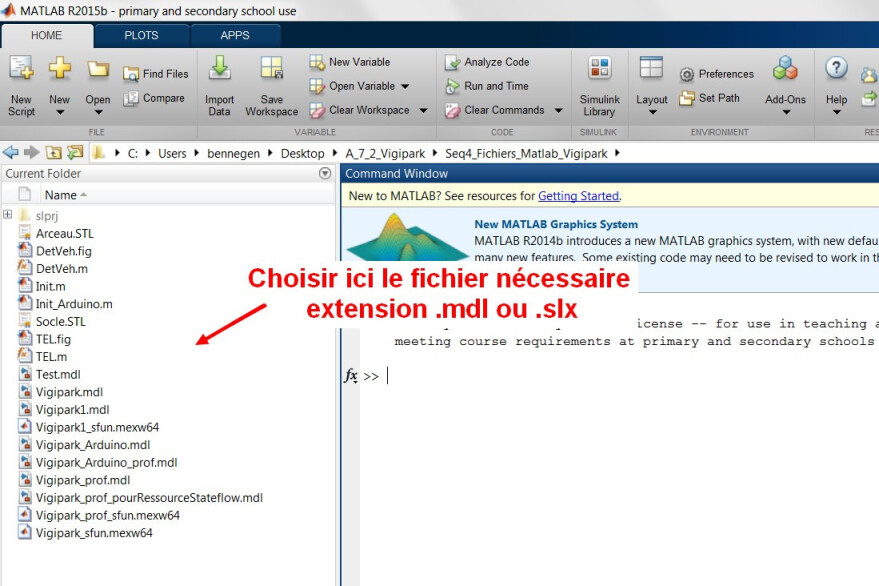Image resolution: width=879 pixels, height=586 pixels.
Task: Switch to the APPS tab
Action: tap(235, 35)
